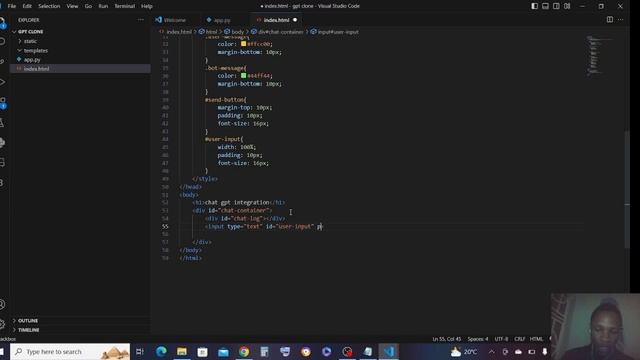Open the Run menu
Viewport: 640px width, 360px height.
pyautogui.click(x=103, y=6)
